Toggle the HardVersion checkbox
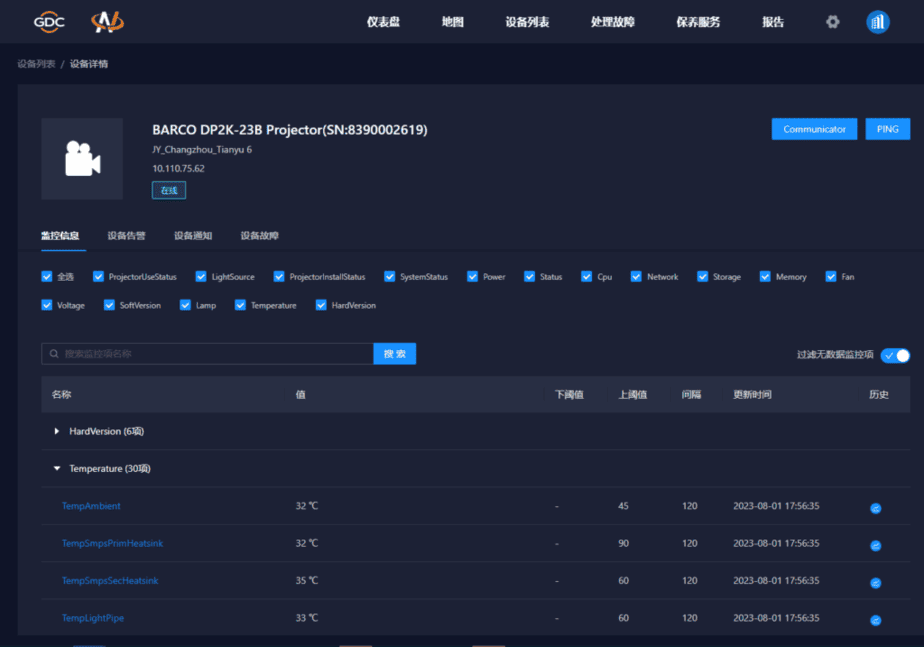924x647 pixels. 321,305
